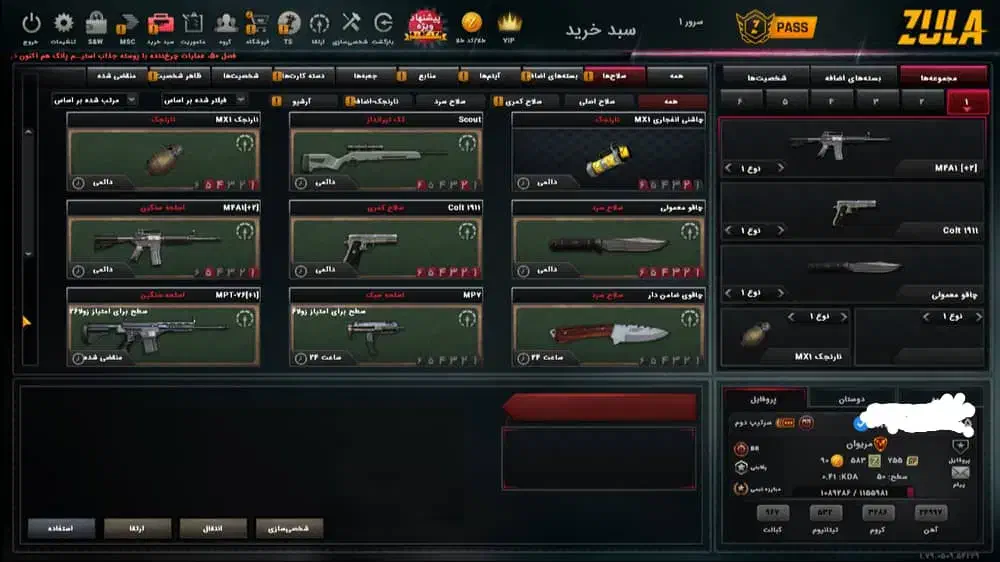Image resolution: width=1000 pixels, height=562 pixels.
Task: Click next type arrow for M4A1 loadout slot
Action: 781,168
